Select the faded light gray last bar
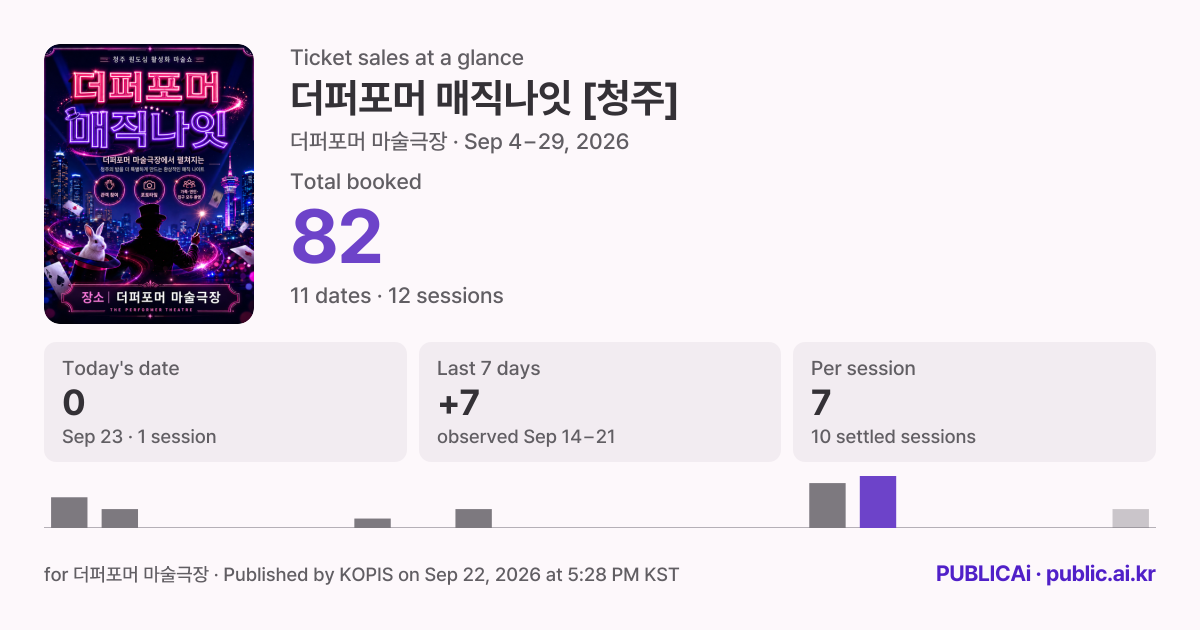Viewport: 1200px width, 630px height. [1131, 518]
